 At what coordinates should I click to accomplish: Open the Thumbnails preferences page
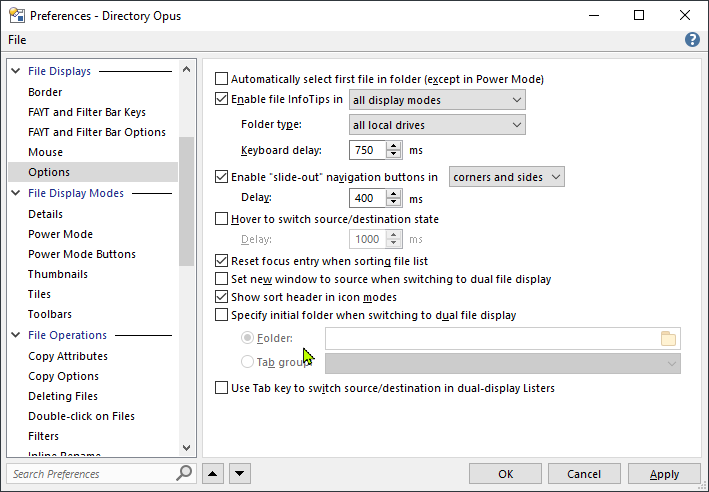(58, 274)
